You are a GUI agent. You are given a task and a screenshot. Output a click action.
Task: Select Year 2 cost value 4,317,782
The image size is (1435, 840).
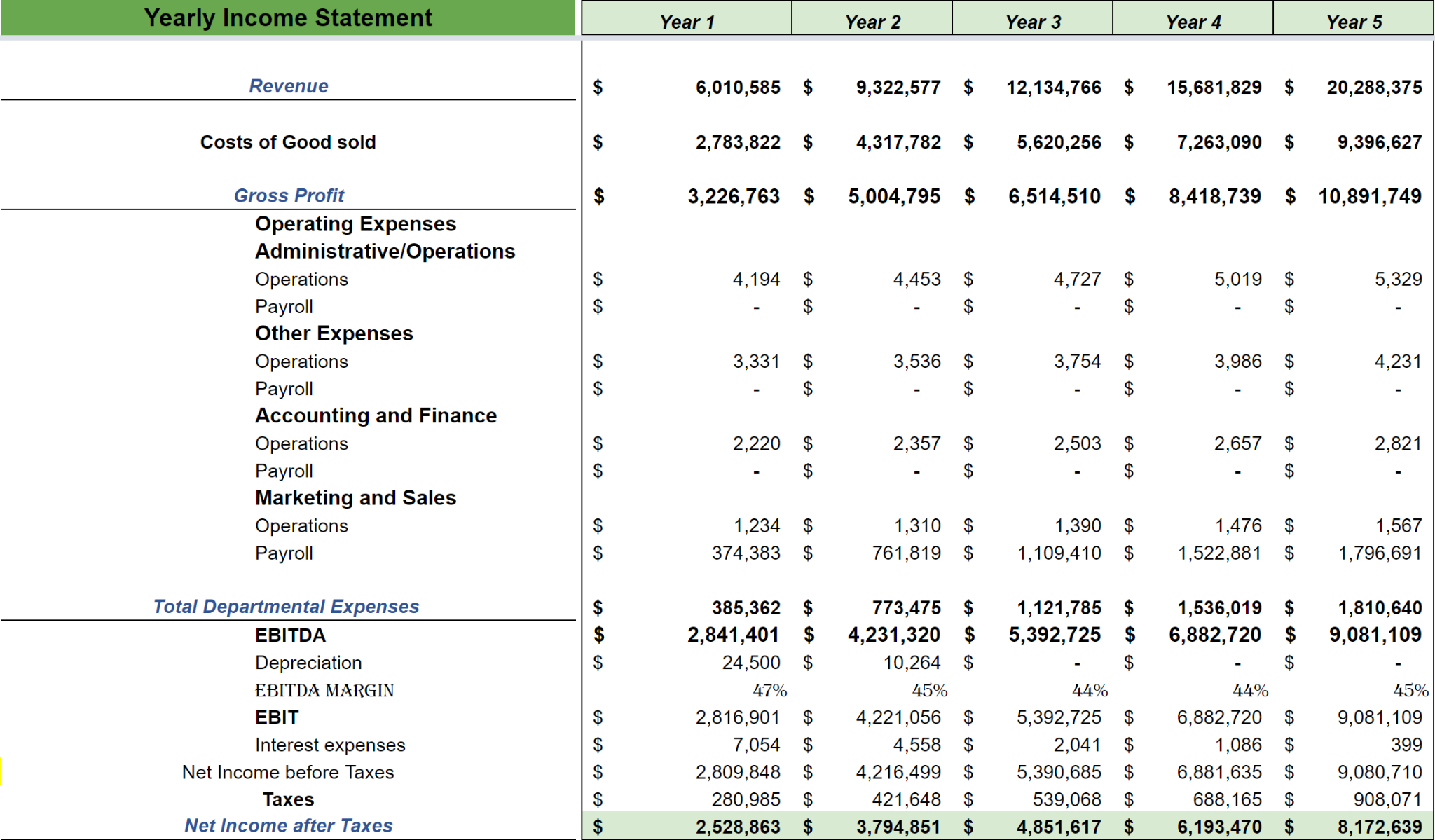(898, 142)
